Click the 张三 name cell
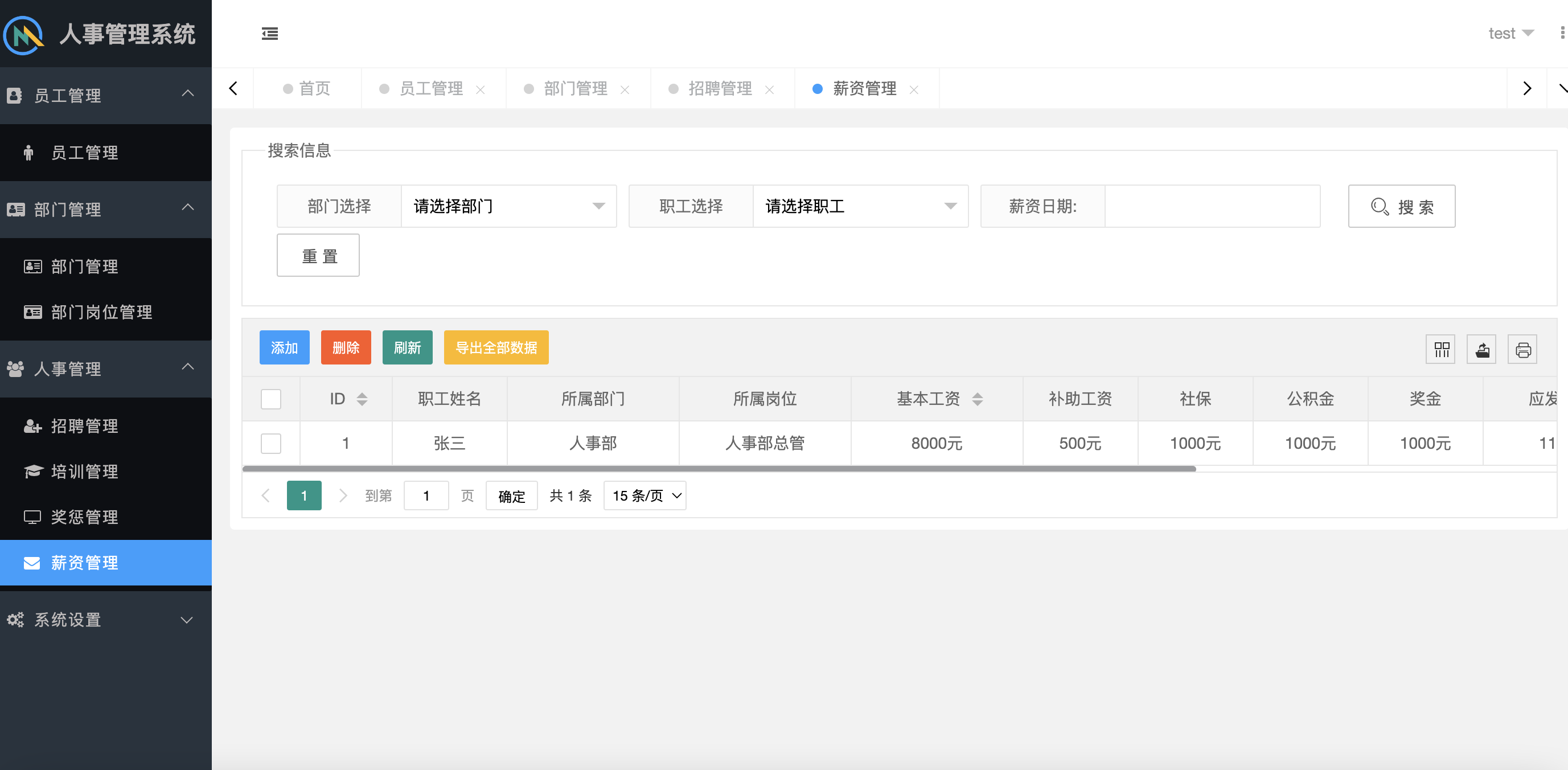 point(449,443)
